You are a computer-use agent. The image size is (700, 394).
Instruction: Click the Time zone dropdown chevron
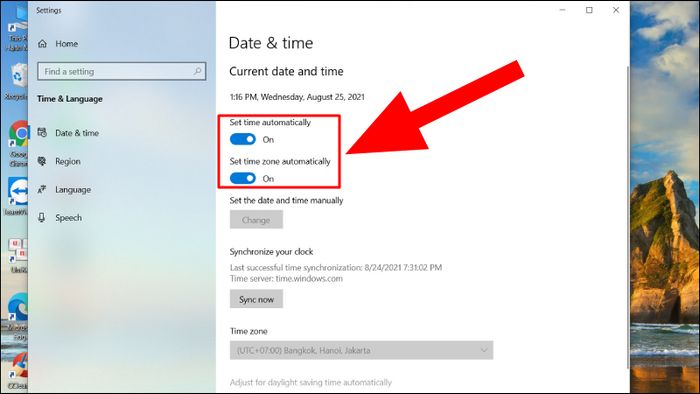[484, 350]
